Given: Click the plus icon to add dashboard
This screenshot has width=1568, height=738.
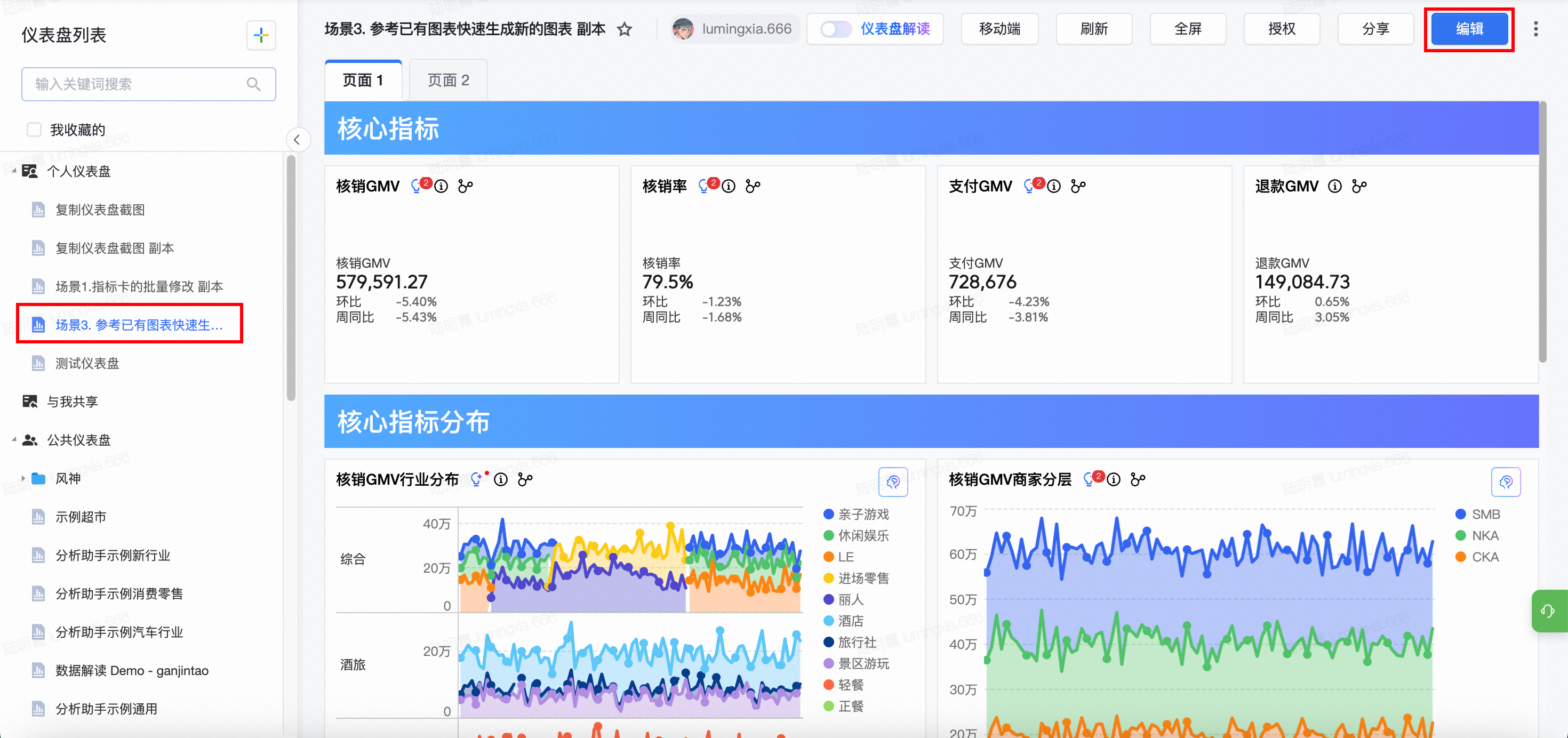Looking at the screenshot, I should click(x=261, y=35).
